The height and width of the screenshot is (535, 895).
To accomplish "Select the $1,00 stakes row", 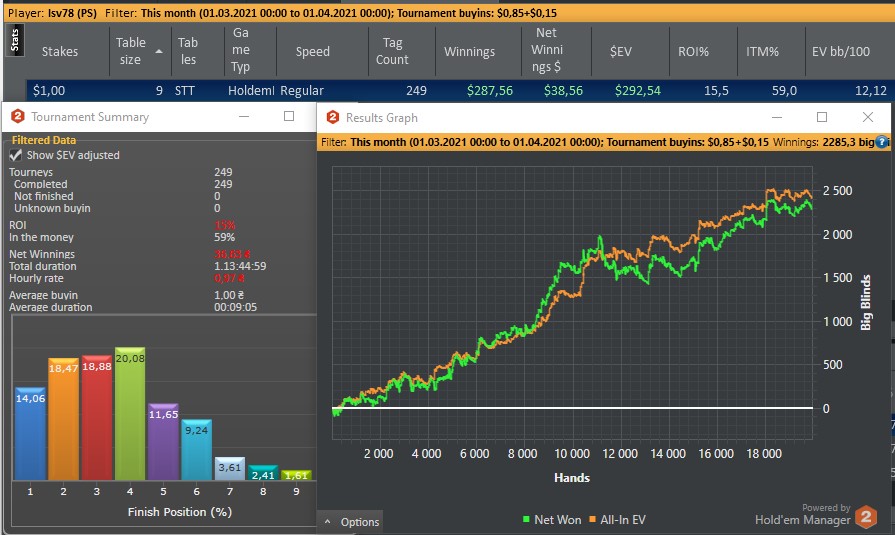I will (x=459, y=90).
